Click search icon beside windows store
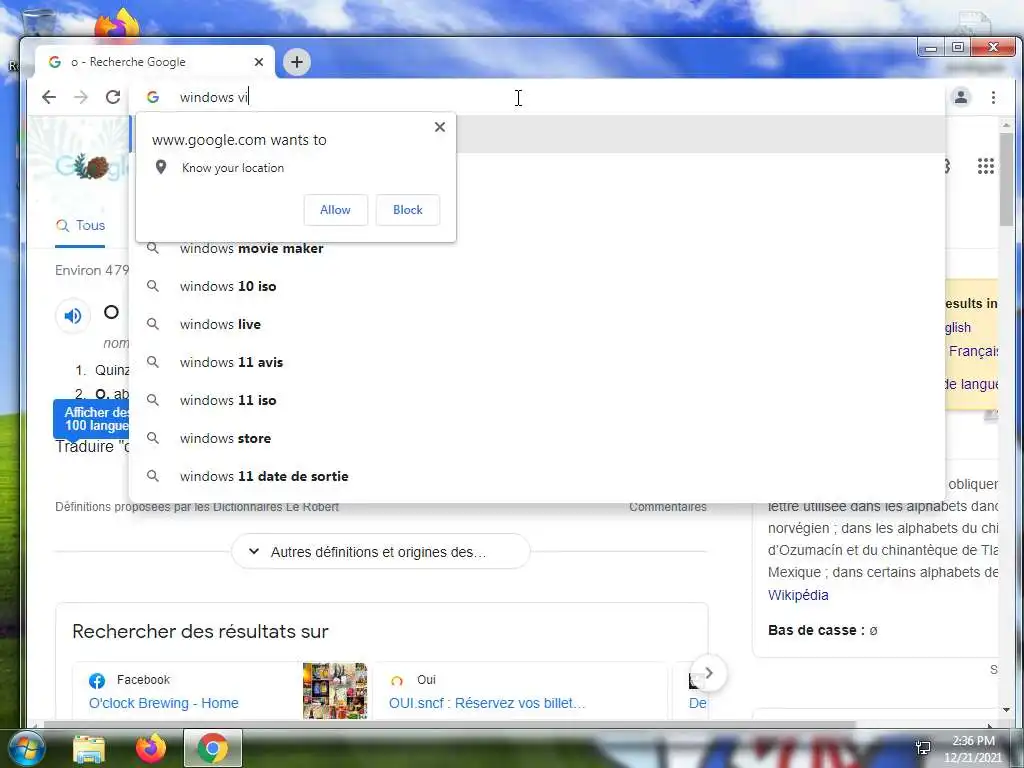This screenshot has width=1024, height=768. pos(153,438)
